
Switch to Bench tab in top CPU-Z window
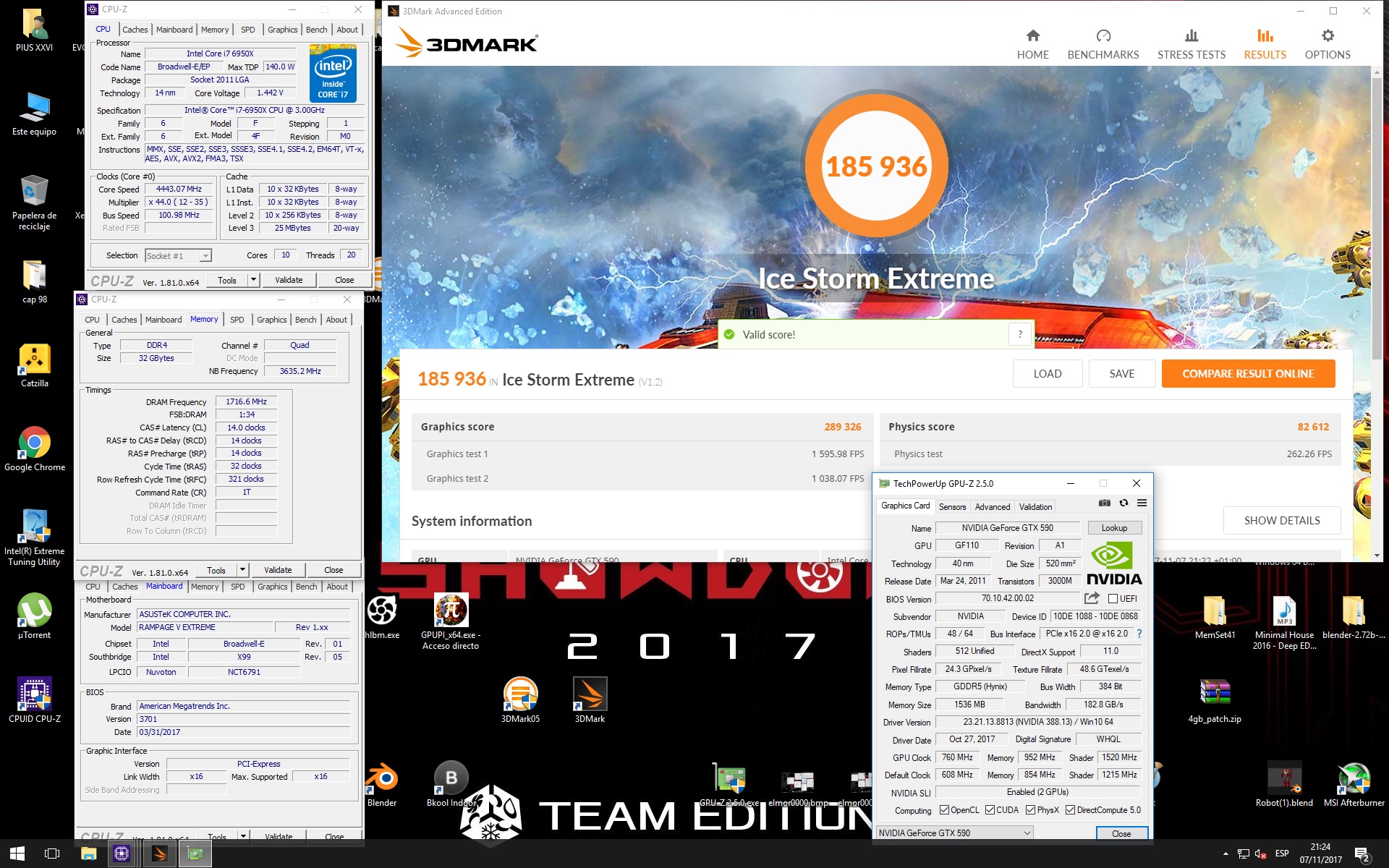(x=316, y=30)
